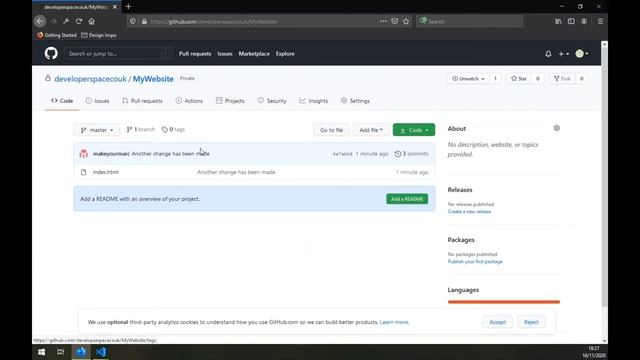View the 3 commits history
Viewport: 640px width, 360px height.
(411, 154)
